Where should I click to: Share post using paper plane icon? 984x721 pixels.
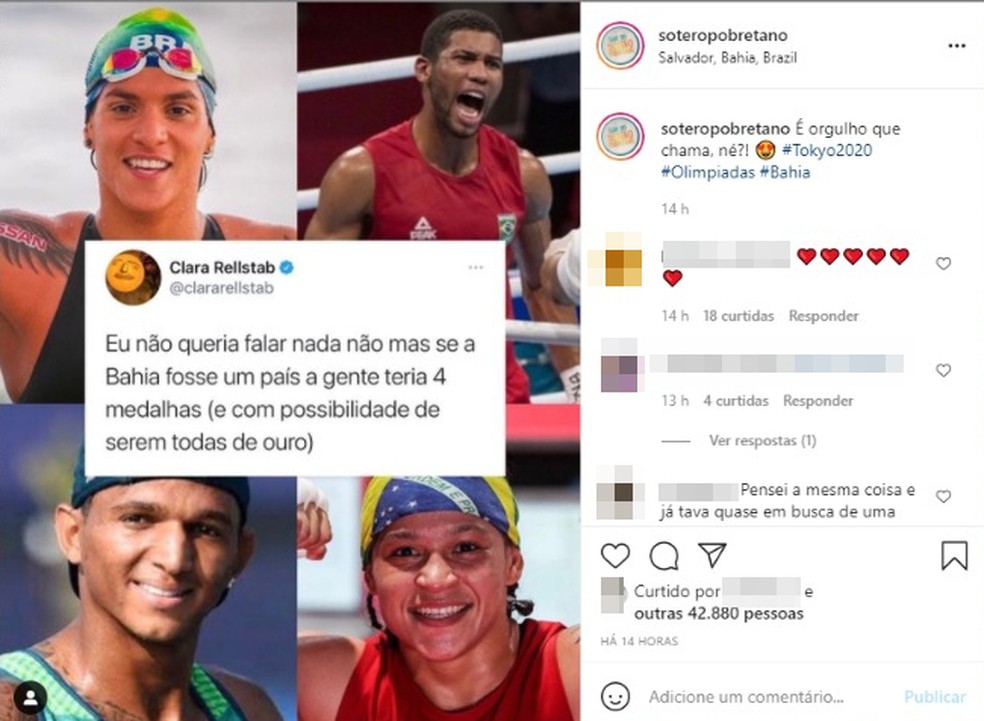tap(712, 555)
